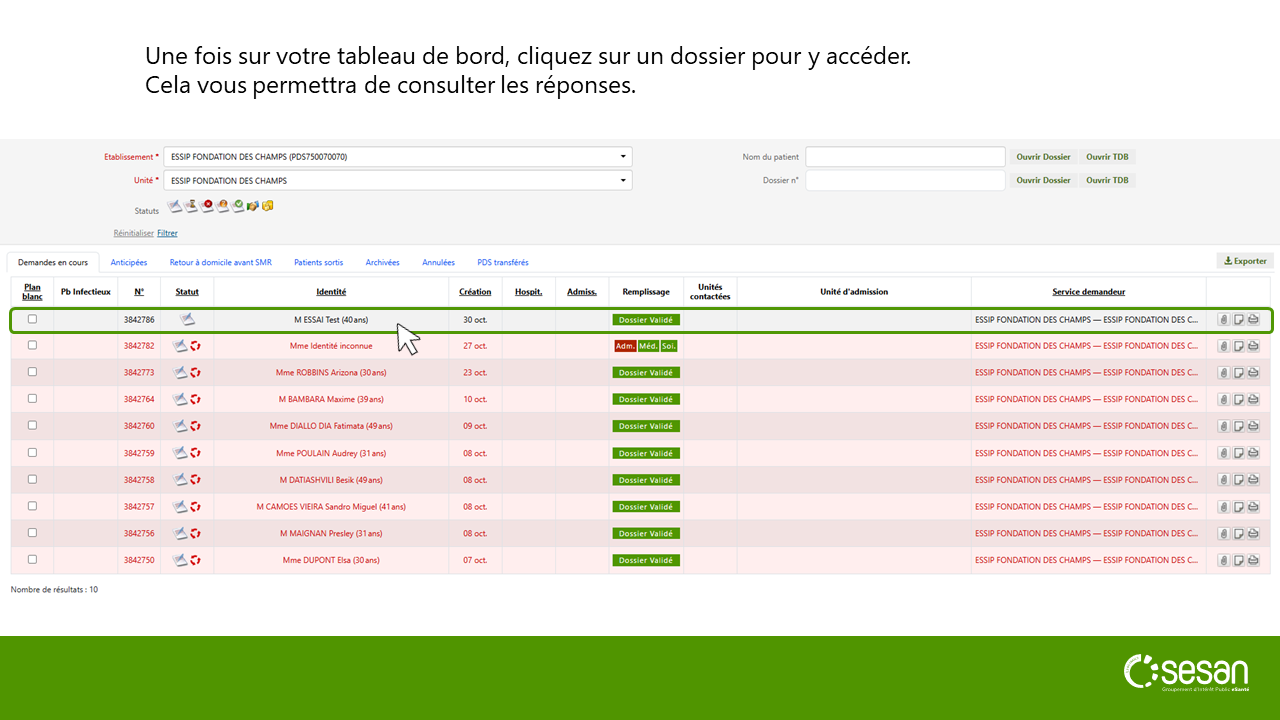Click the paperclip icon in Mme POULAIN Audrey row
The height and width of the screenshot is (720, 1280).
[x=1223, y=453]
